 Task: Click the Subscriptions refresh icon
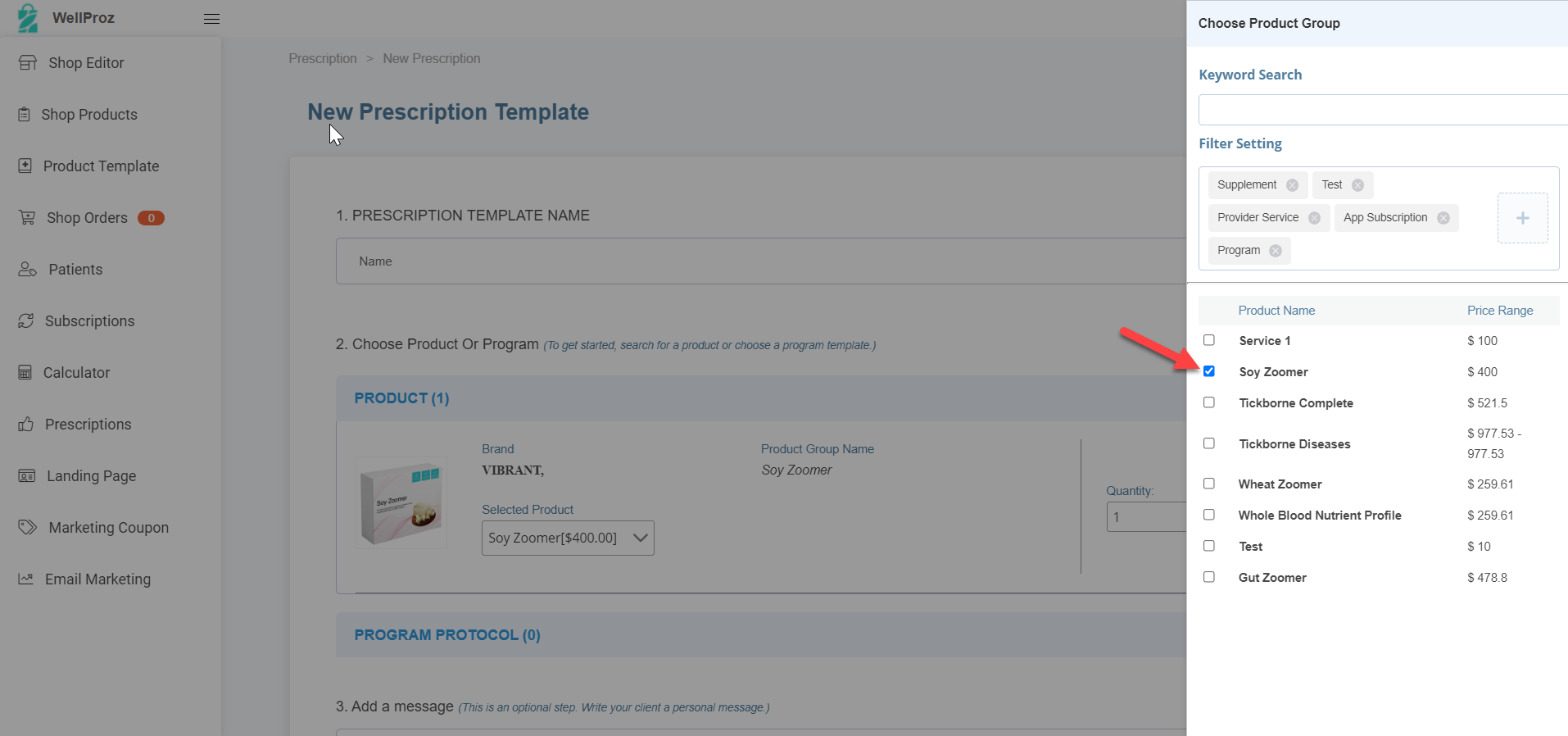(x=26, y=320)
